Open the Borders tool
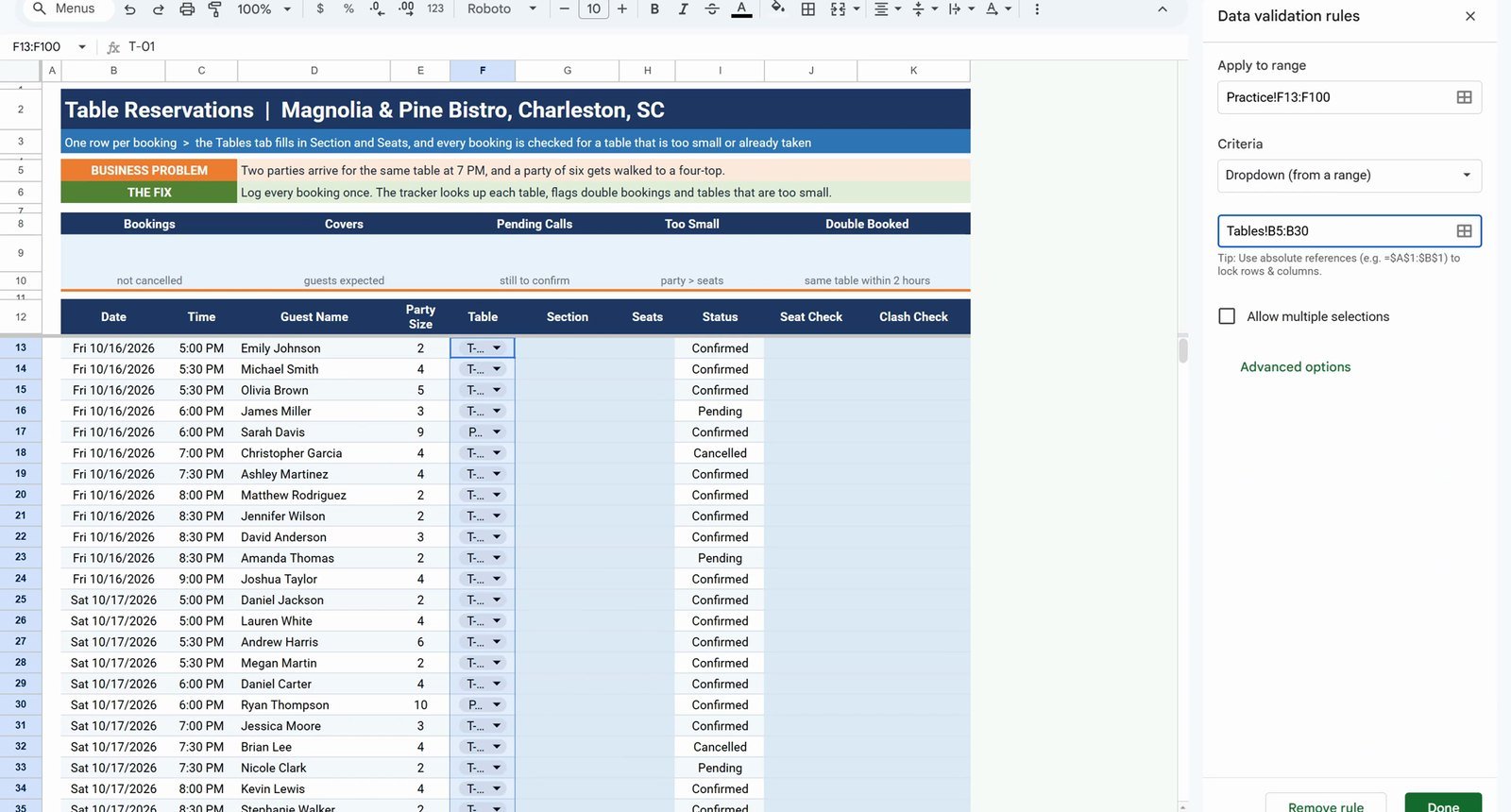This screenshot has width=1511, height=812. [808, 9]
